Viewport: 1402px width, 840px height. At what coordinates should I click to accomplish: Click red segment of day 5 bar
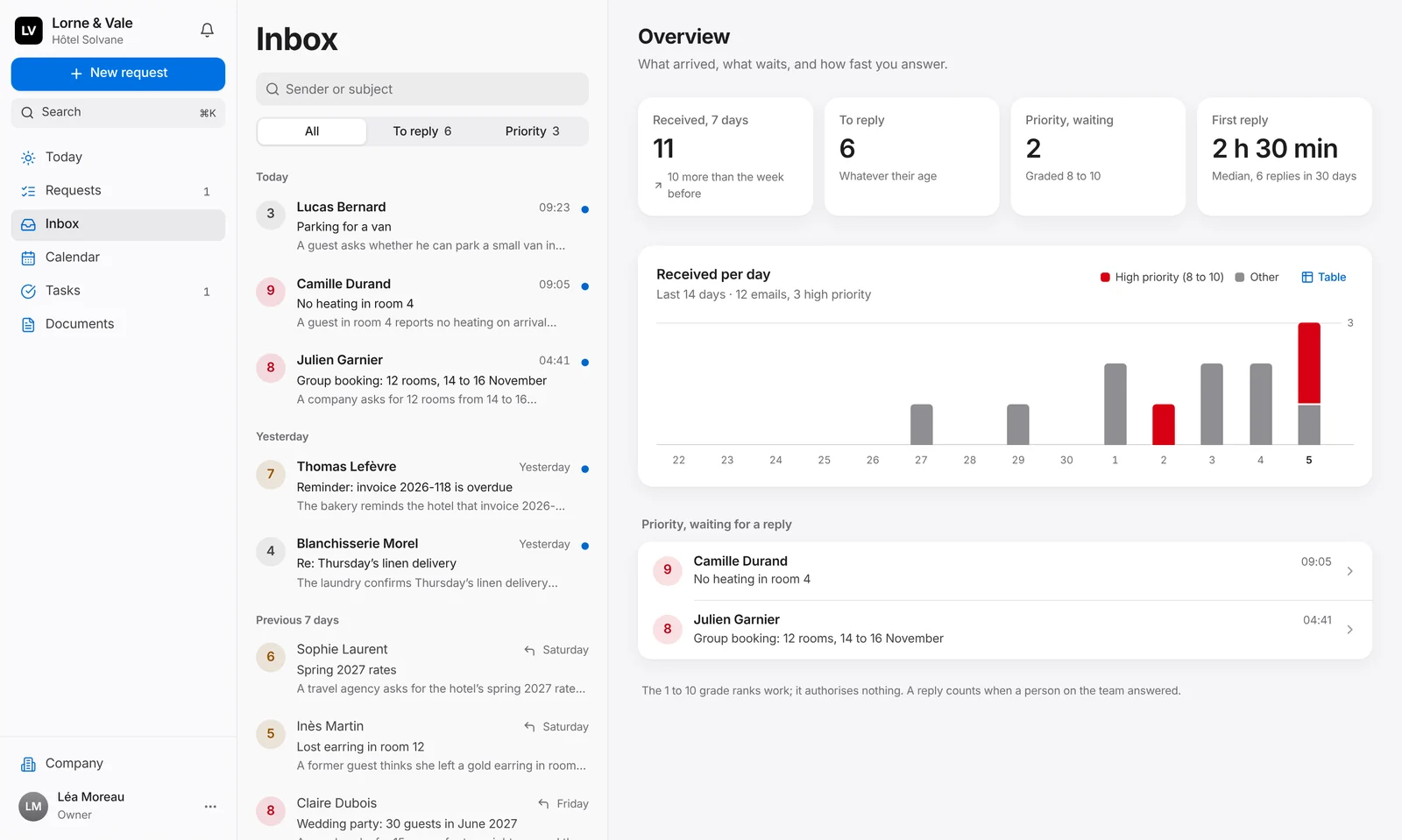[x=1309, y=363]
